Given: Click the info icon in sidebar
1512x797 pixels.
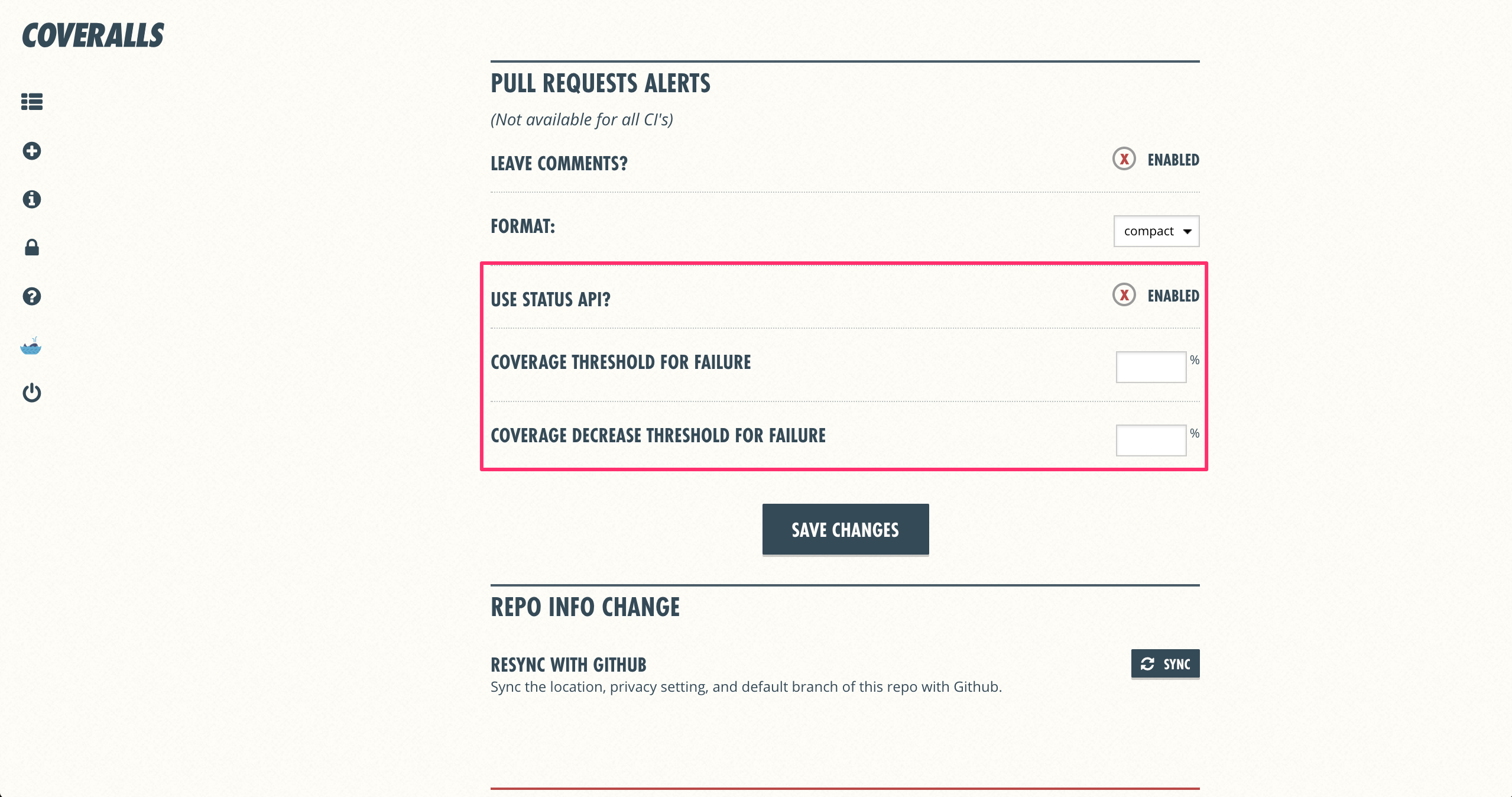Looking at the screenshot, I should (x=30, y=199).
